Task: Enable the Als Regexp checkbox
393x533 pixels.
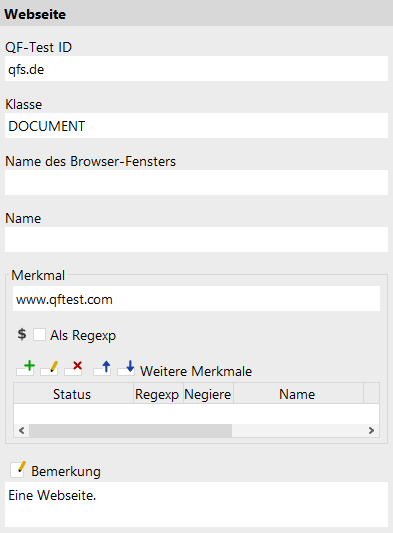Action: [x=39, y=334]
